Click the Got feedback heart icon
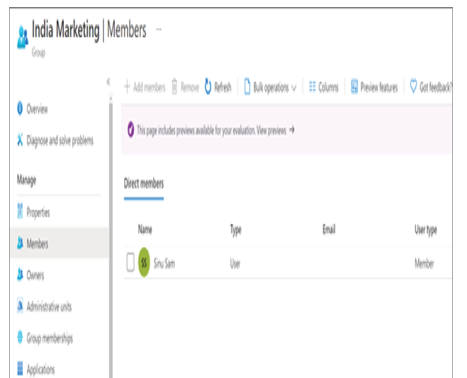This screenshot has width=467, height=378. click(x=413, y=86)
